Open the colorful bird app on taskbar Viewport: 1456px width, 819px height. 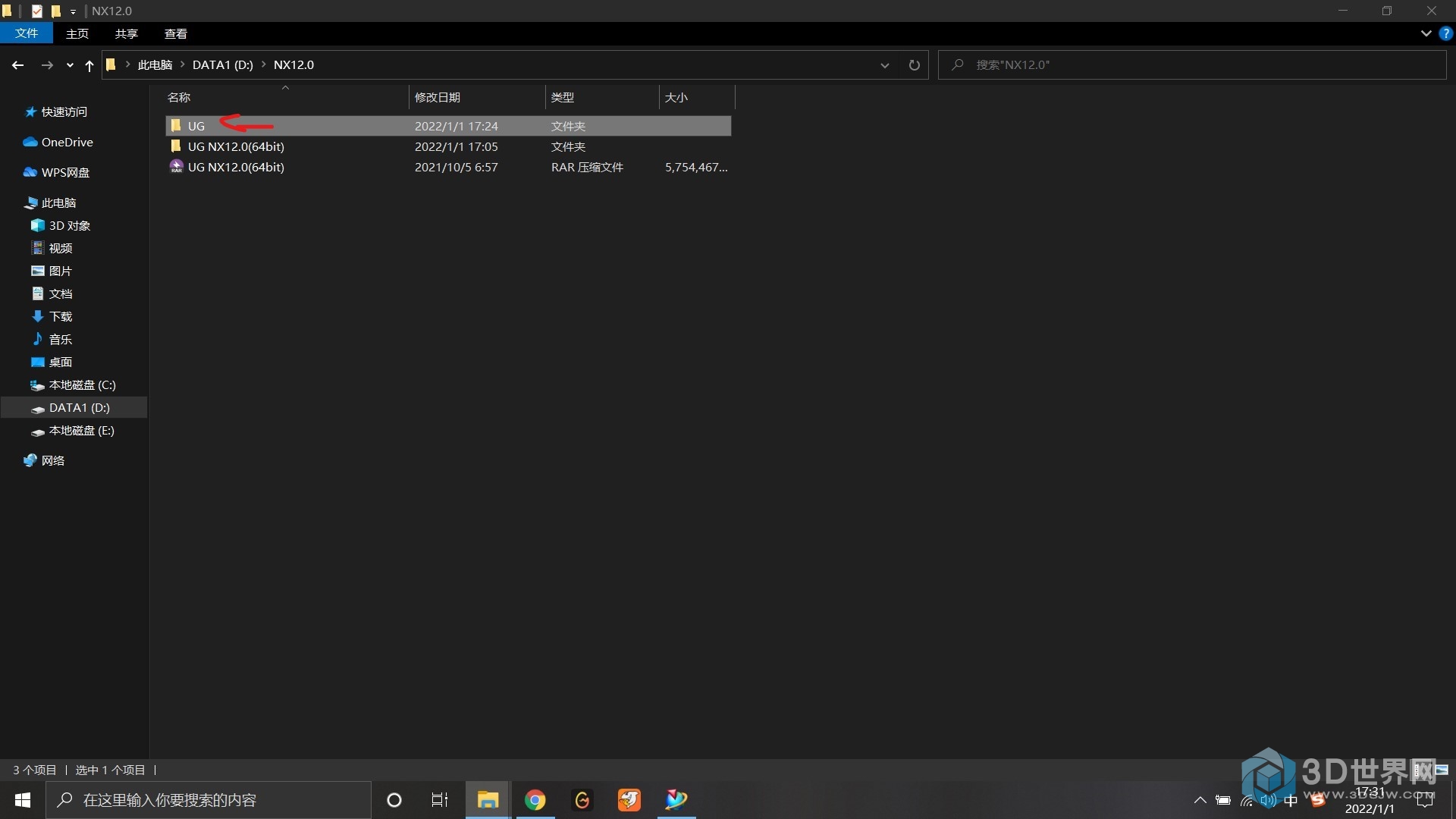[x=676, y=800]
